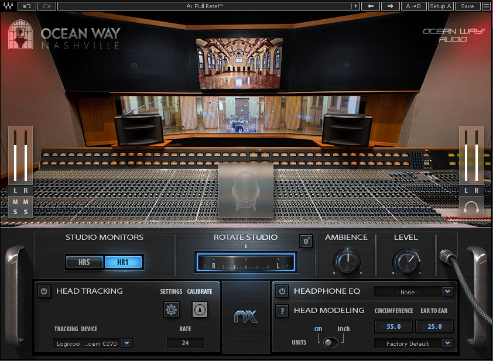The height and width of the screenshot is (361, 493).
Task: Open the Factory Default head preset dropdown
Action: click(414, 343)
